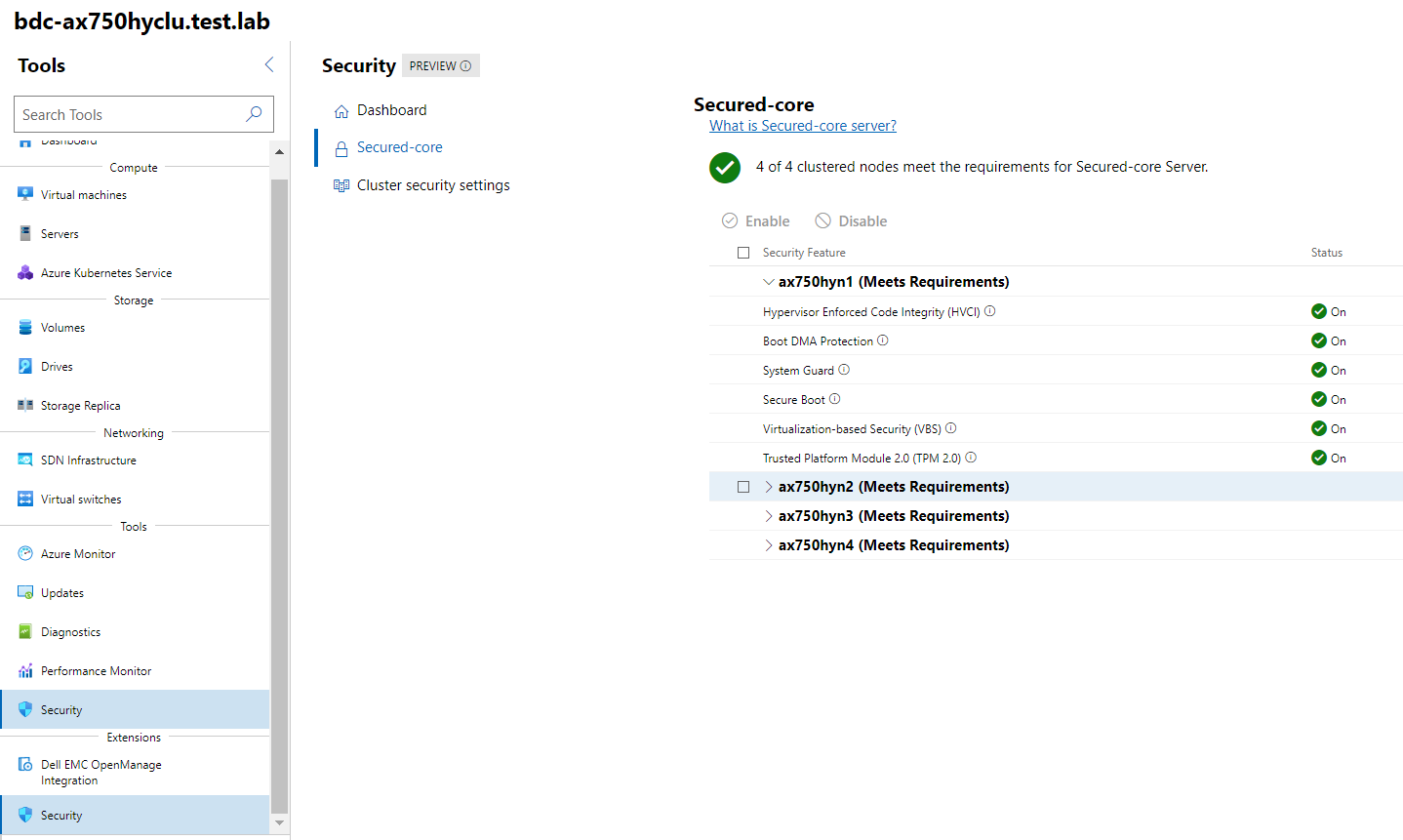Select the Volumes icon in Storage
Image resolution: width=1403 pixels, height=840 pixels.
pyautogui.click(x=25, y=327)
